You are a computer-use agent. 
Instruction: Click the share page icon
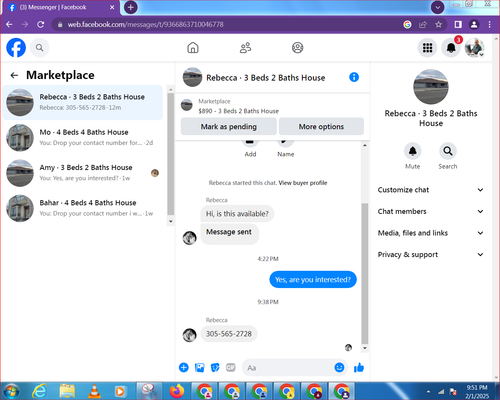click(x=423, y=24)
